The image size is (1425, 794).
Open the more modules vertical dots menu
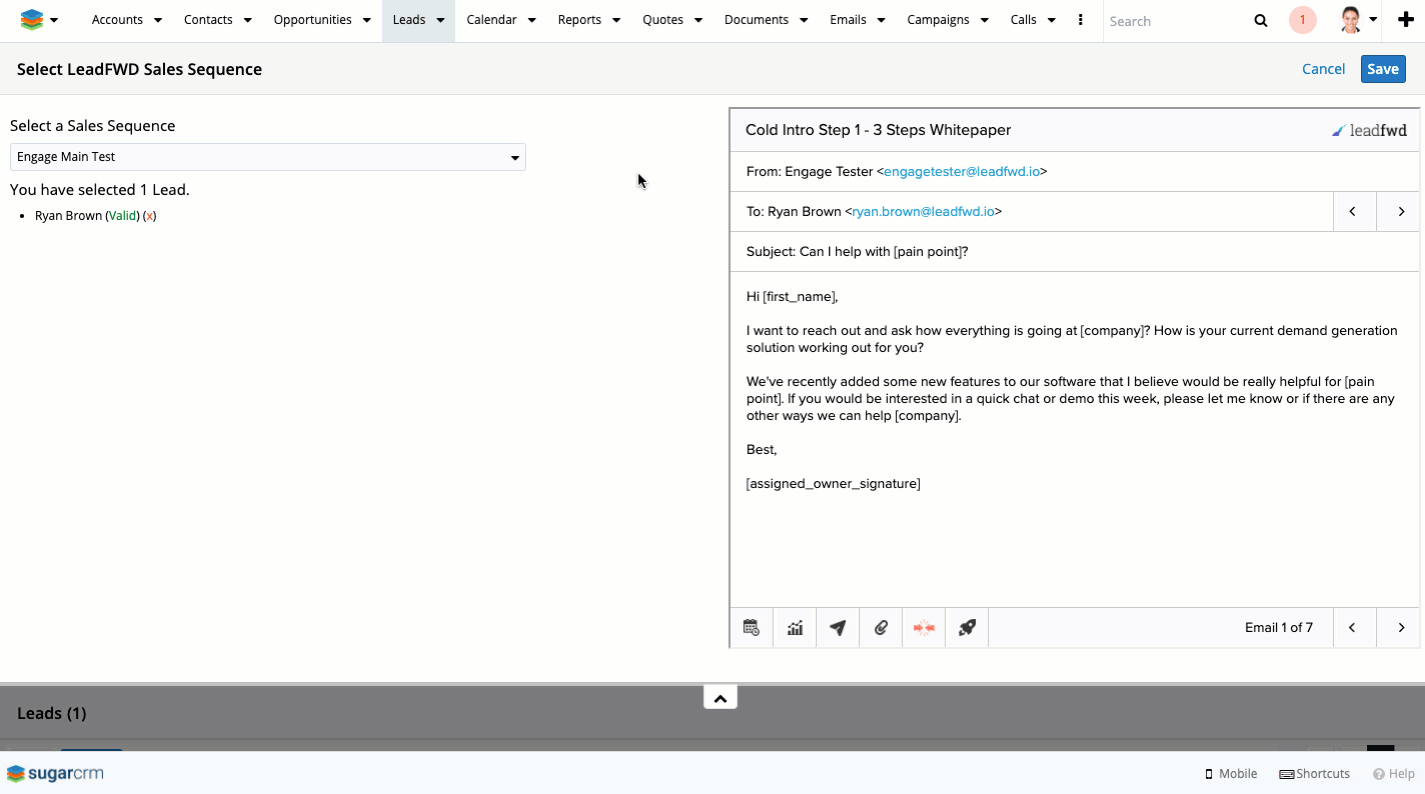pyautogui.click(x=1080, y=20)
